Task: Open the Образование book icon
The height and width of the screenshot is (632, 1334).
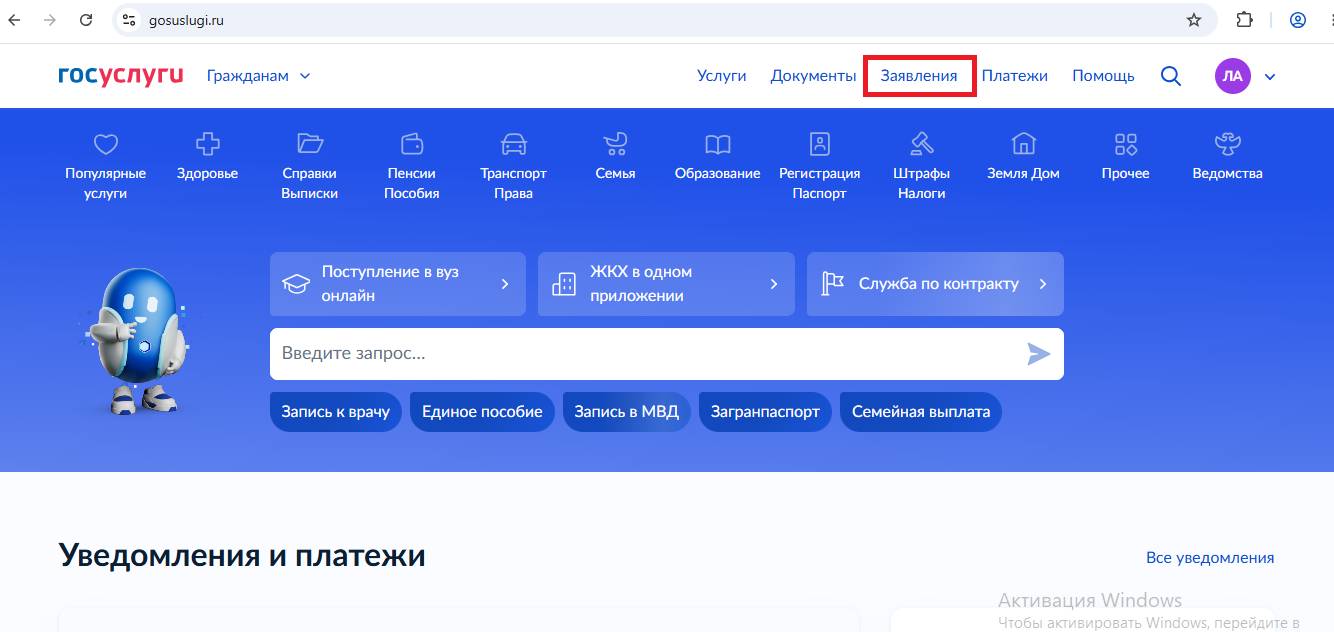Action: click(717, 144)
